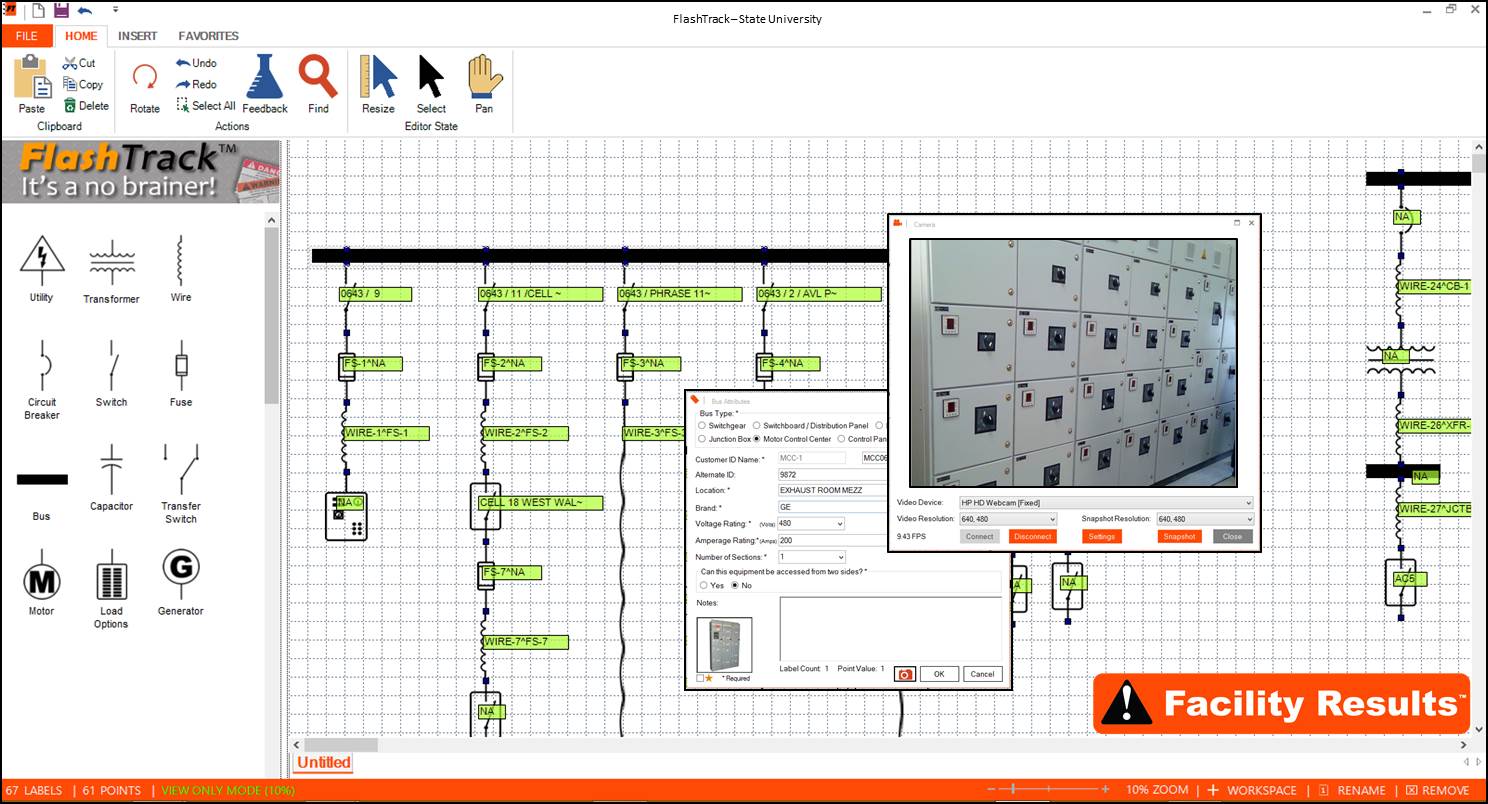Select the Transformer symbol in the palette
Screen dimensions: 1488x804
[x=111, y=261]
